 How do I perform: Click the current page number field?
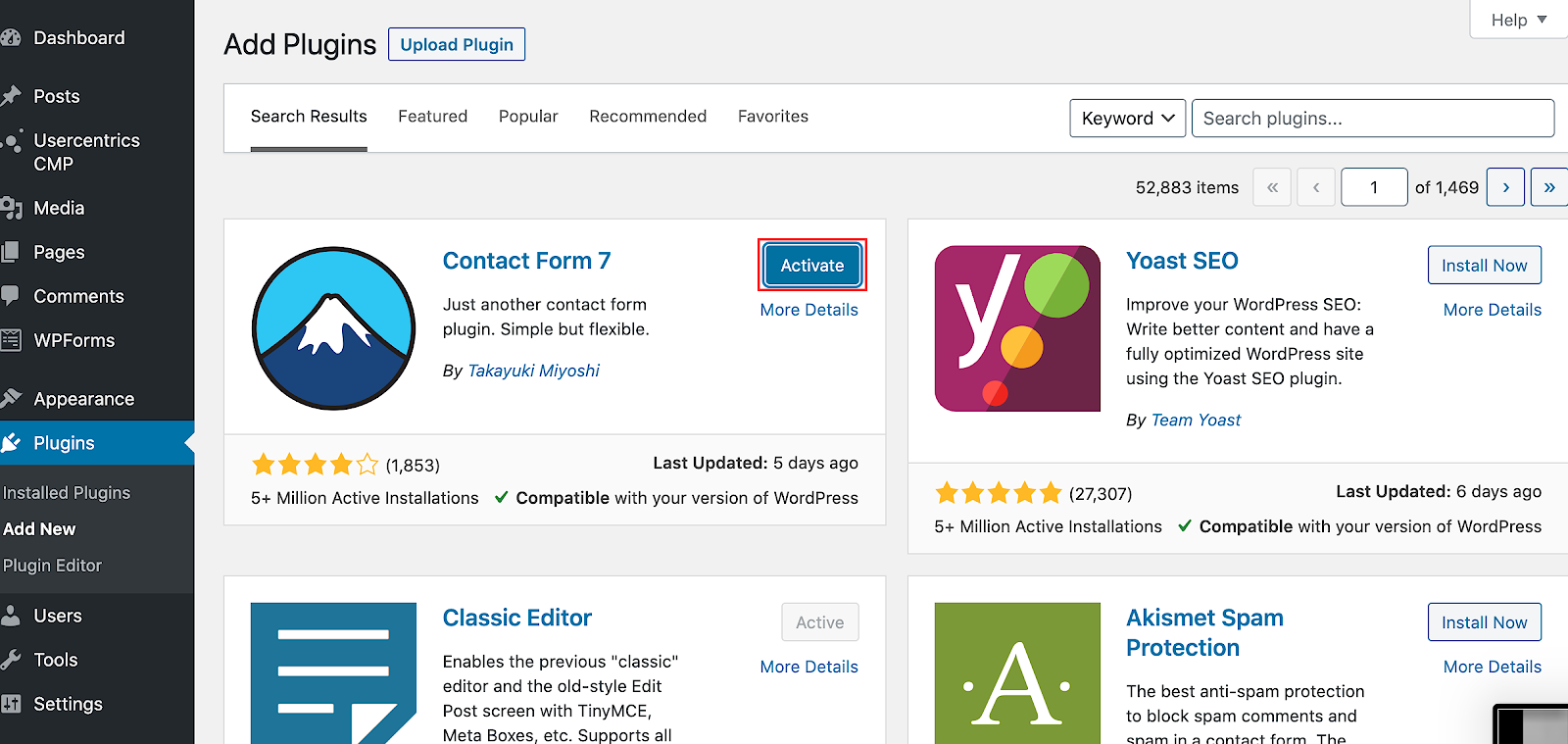pos(1374,187)
